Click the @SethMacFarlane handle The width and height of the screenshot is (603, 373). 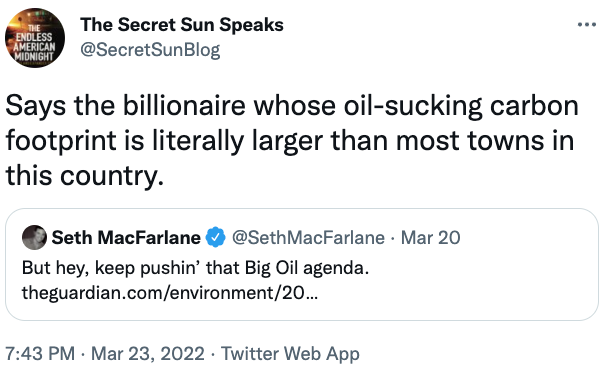pyautogui.click(x=308, y=238)
